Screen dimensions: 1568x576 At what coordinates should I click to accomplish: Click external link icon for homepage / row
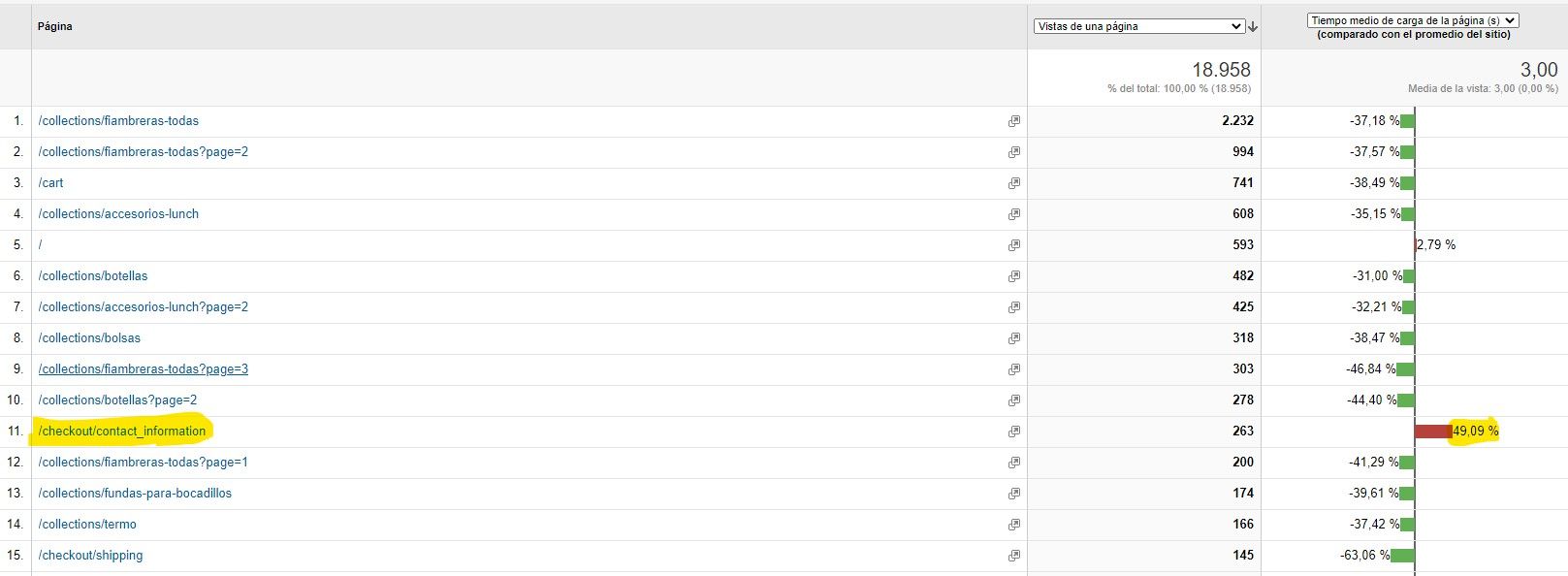1014,245
